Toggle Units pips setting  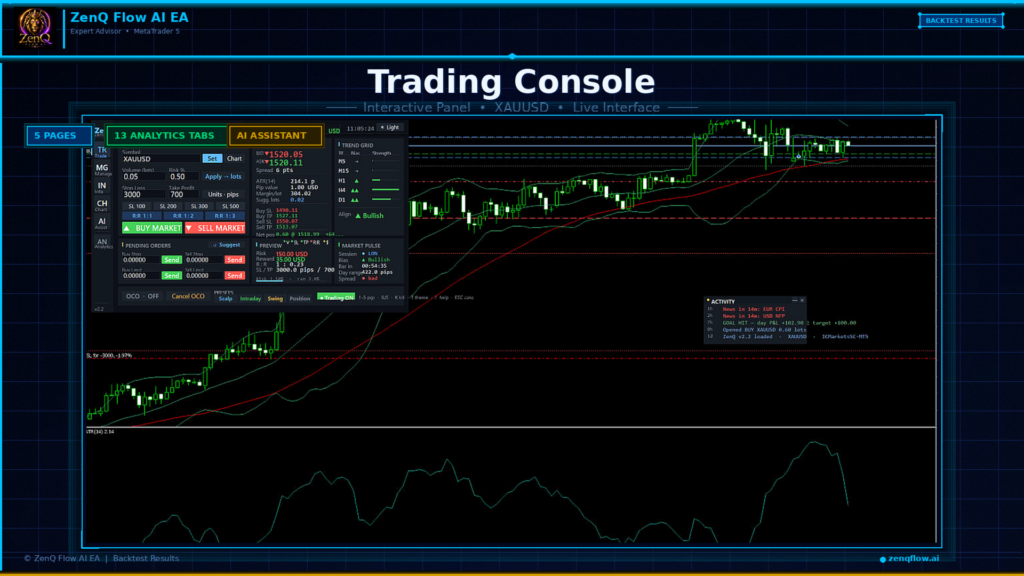click(x=223, y=195)
